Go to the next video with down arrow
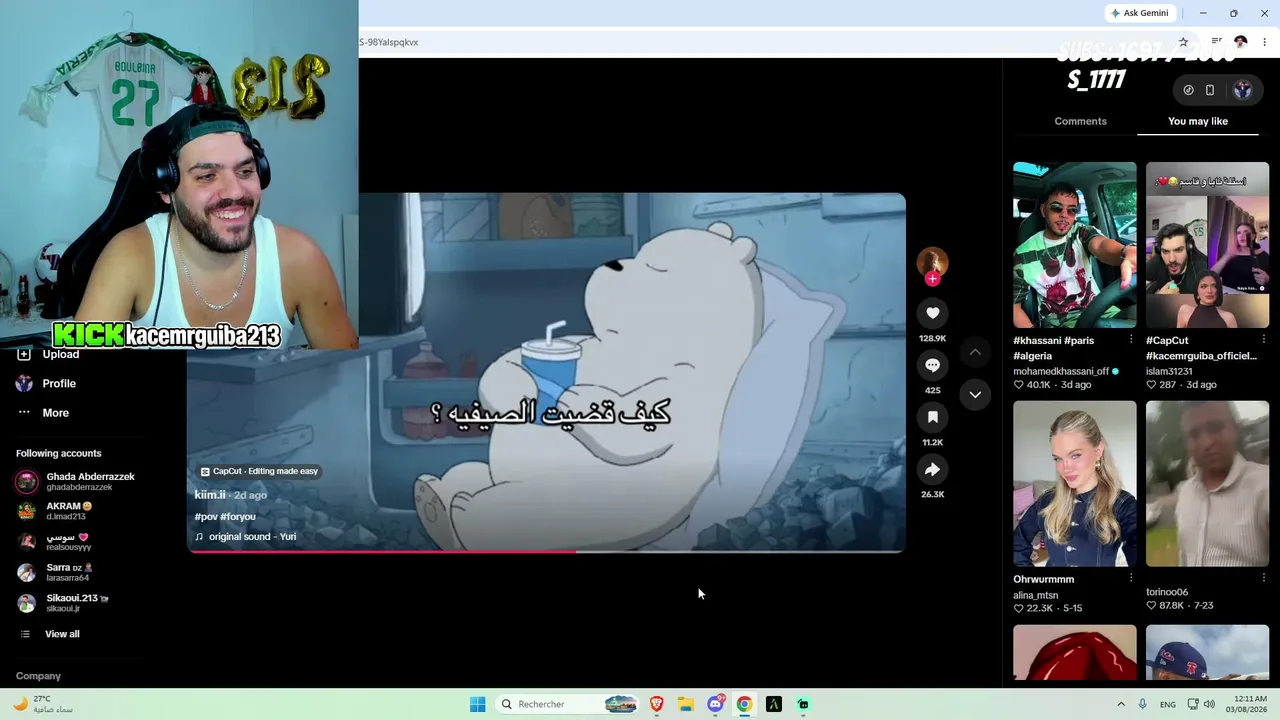Image resolution: width=1280 pixels, height=720 pixels. [x=975, y=395]
